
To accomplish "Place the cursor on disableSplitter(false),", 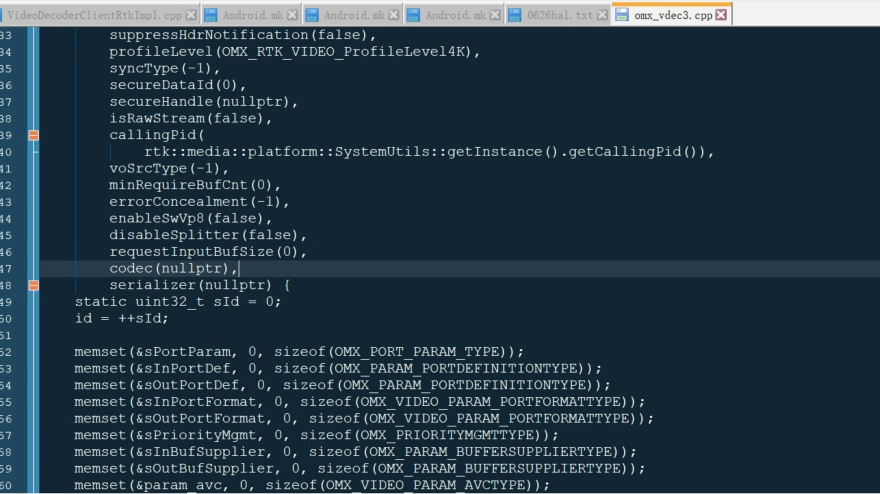I will pos(208,235).
